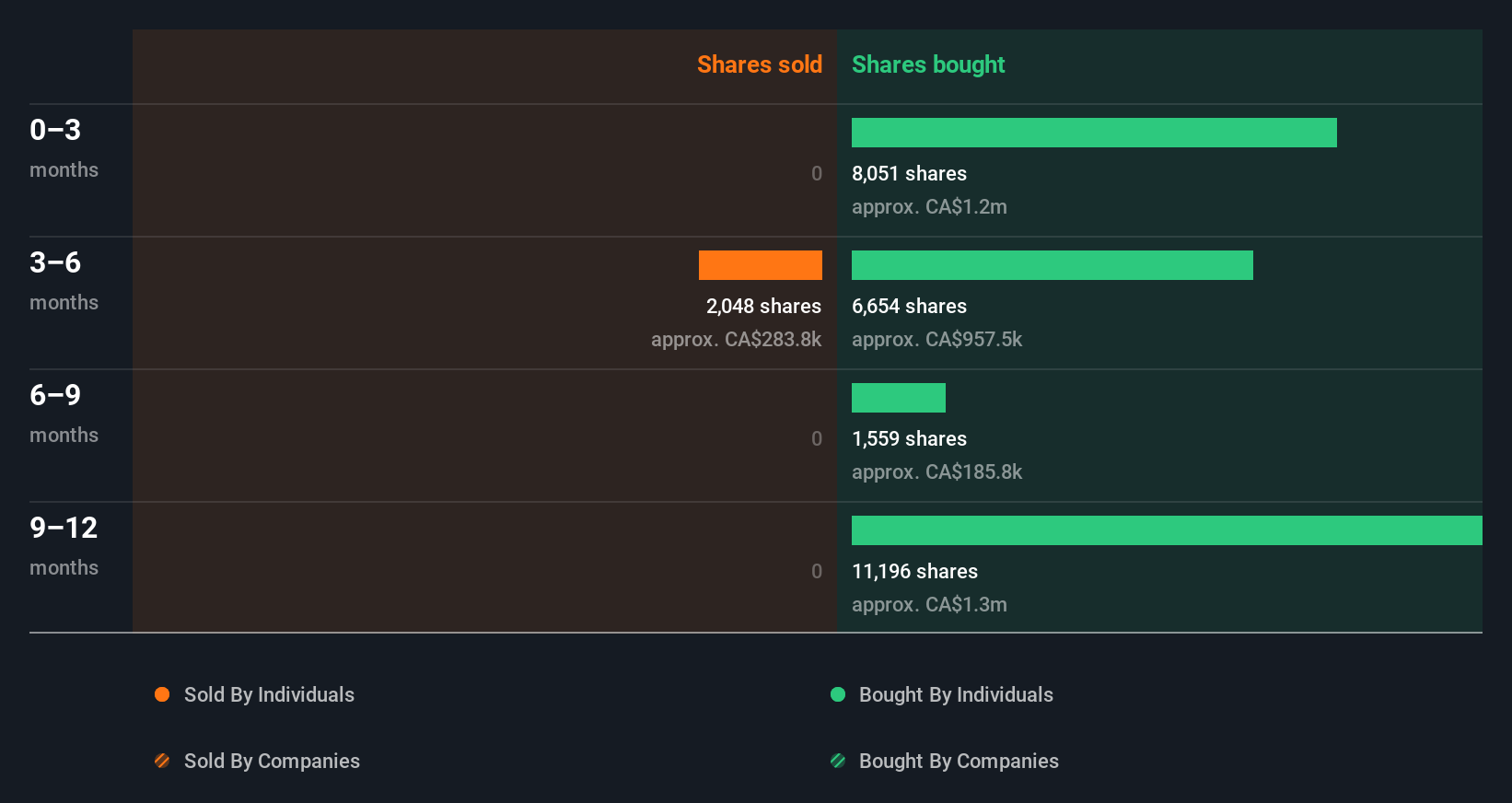
Task: Click the Shares sold column header
Action: point(759,64)
